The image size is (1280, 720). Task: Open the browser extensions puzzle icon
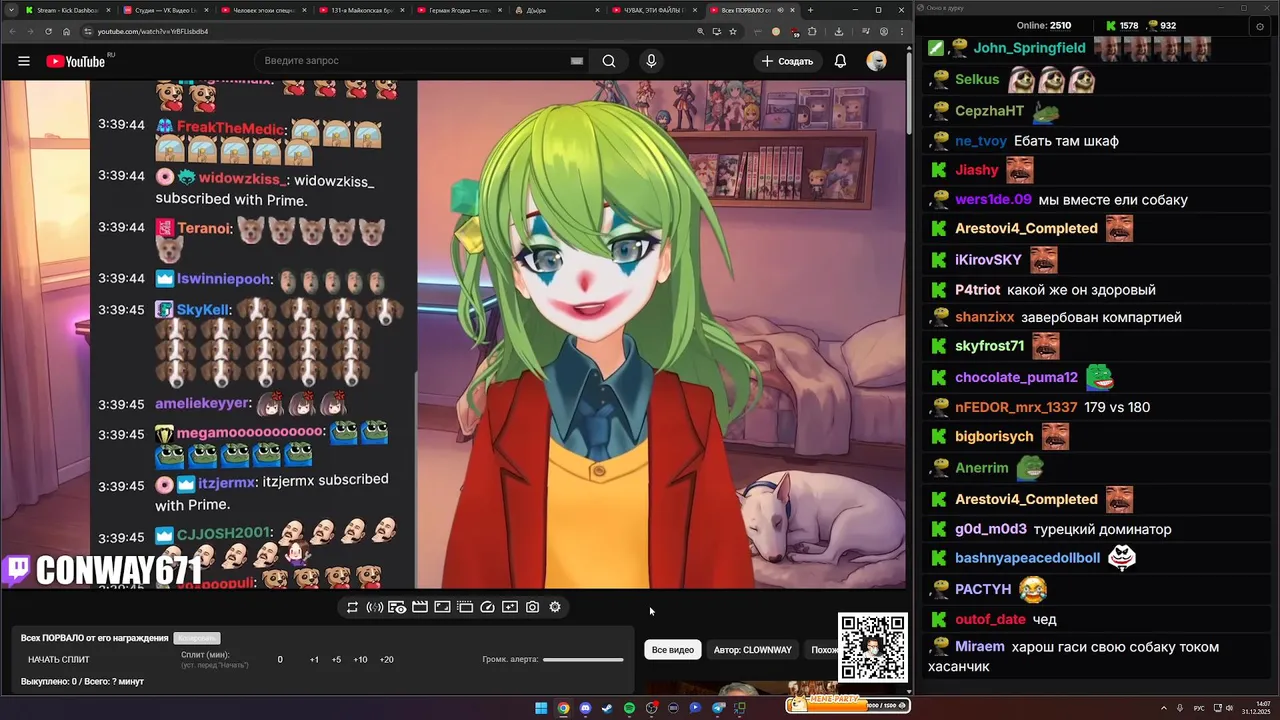(x=812, y=31)
